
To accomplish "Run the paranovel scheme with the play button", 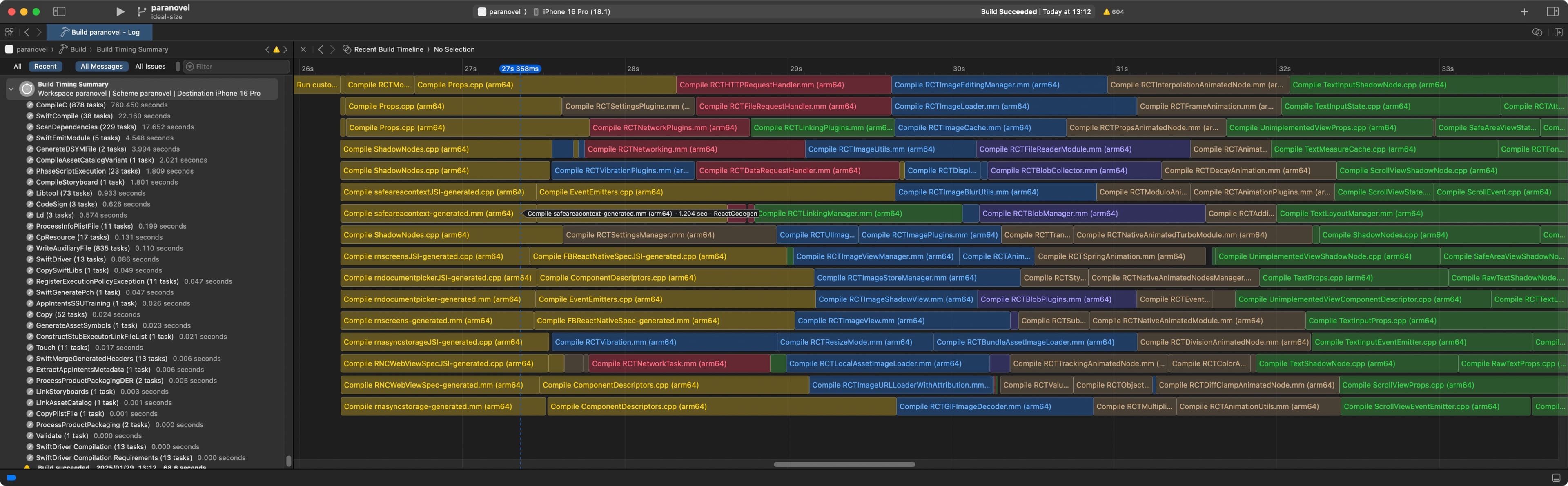I will tap(120, 11).
